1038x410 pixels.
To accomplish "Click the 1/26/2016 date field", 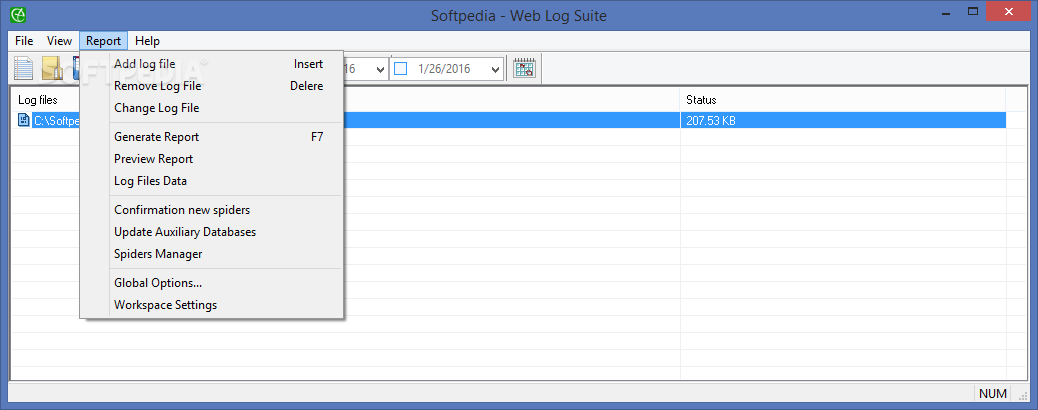I will [448, 69].
